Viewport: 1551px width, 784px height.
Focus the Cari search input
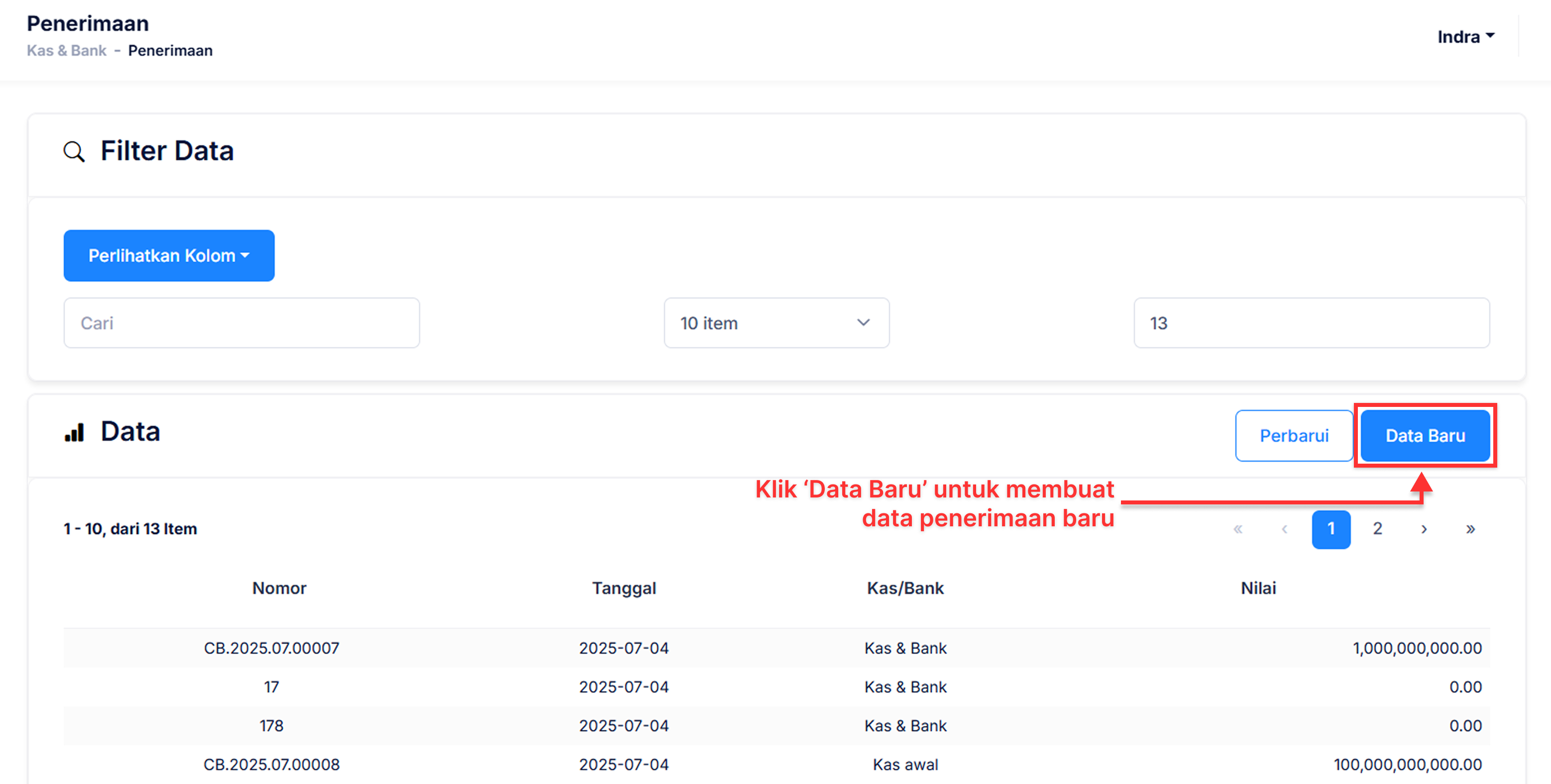[241, 323]
